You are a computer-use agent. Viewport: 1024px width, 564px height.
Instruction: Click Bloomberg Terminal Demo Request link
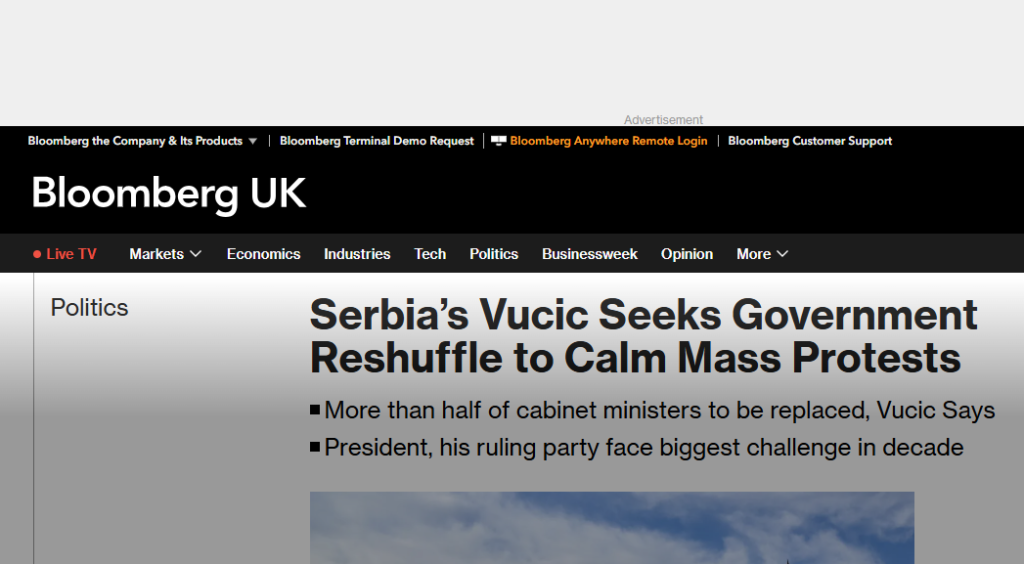pos(377,141)
